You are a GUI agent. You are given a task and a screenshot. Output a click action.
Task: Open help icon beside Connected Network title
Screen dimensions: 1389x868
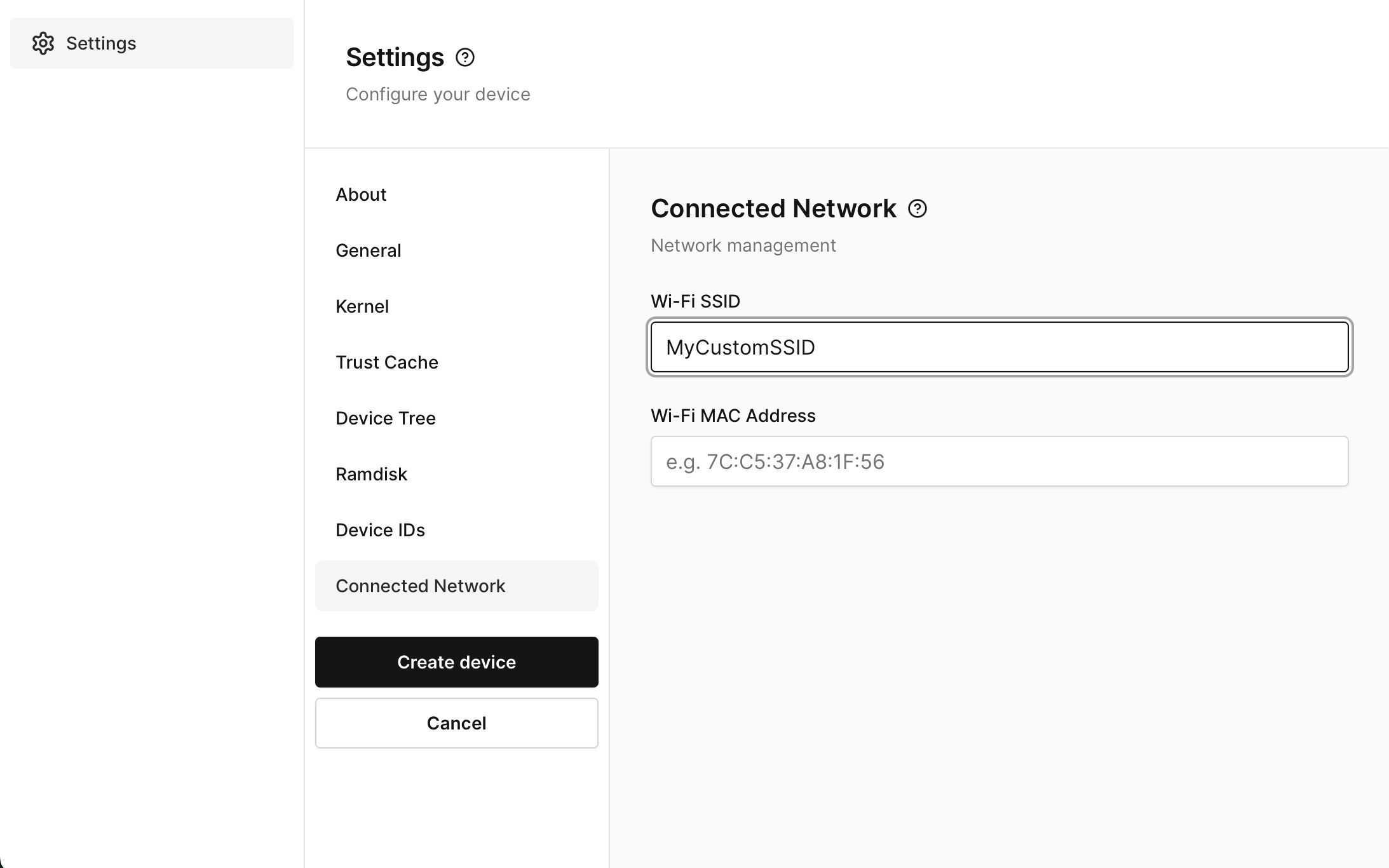pyautogui.click(x=918, y=208)
